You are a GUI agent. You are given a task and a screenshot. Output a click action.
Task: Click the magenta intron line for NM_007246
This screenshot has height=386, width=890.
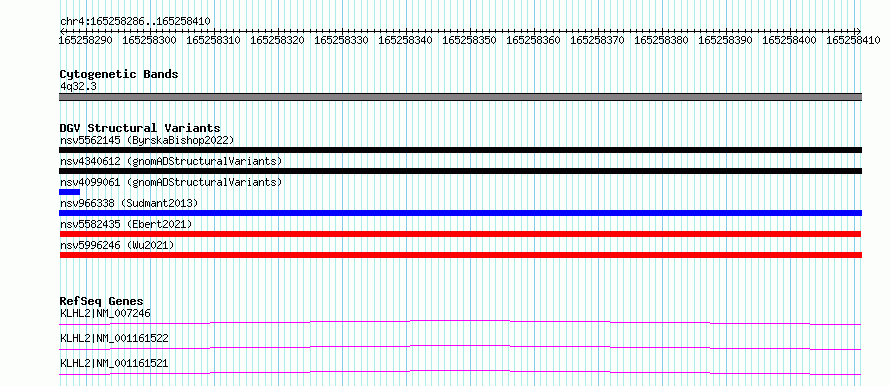pos(460,322)
